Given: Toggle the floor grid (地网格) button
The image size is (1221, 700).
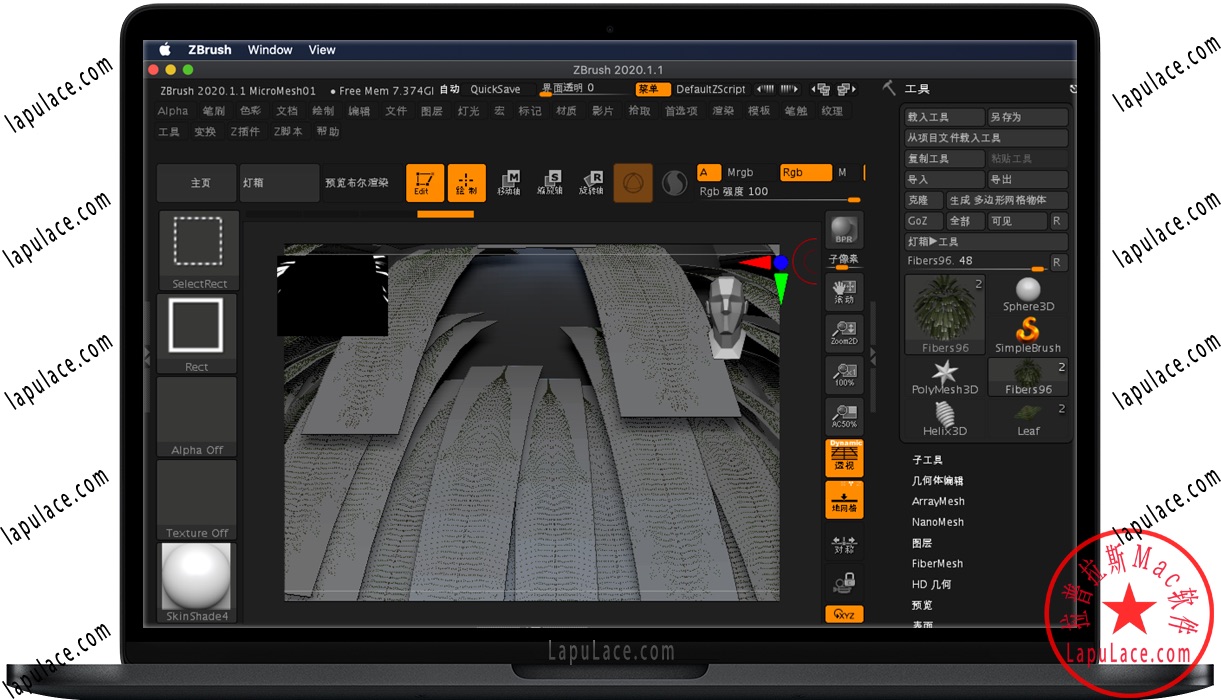Looking at the screenshot, I should (x=844, y=499).
